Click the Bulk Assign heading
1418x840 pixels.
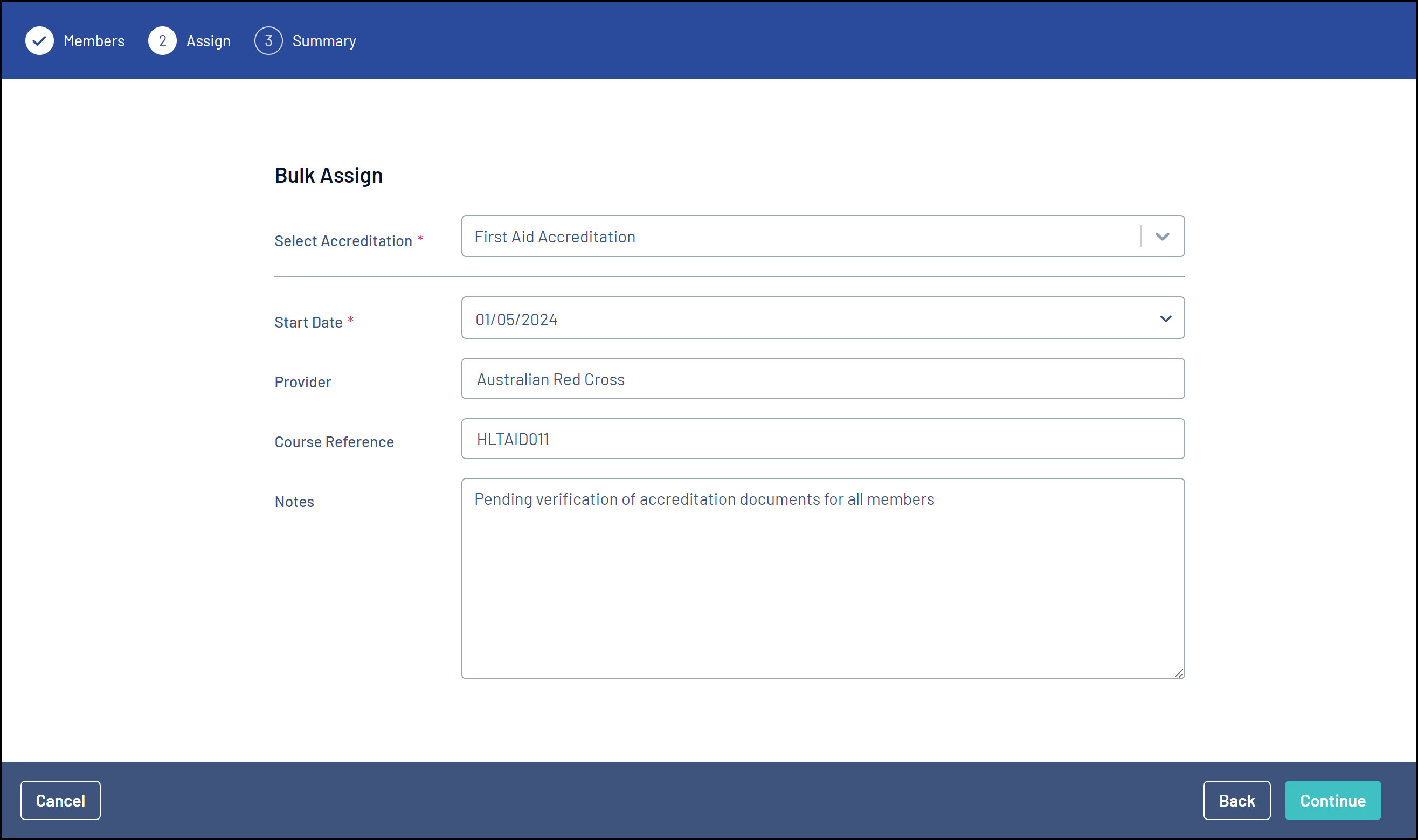coord(328,176)
